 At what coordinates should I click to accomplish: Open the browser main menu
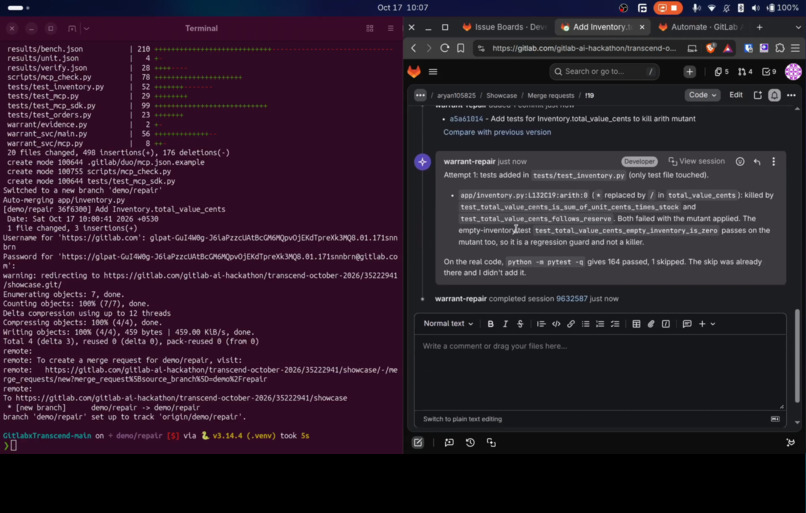pos(795,48)
